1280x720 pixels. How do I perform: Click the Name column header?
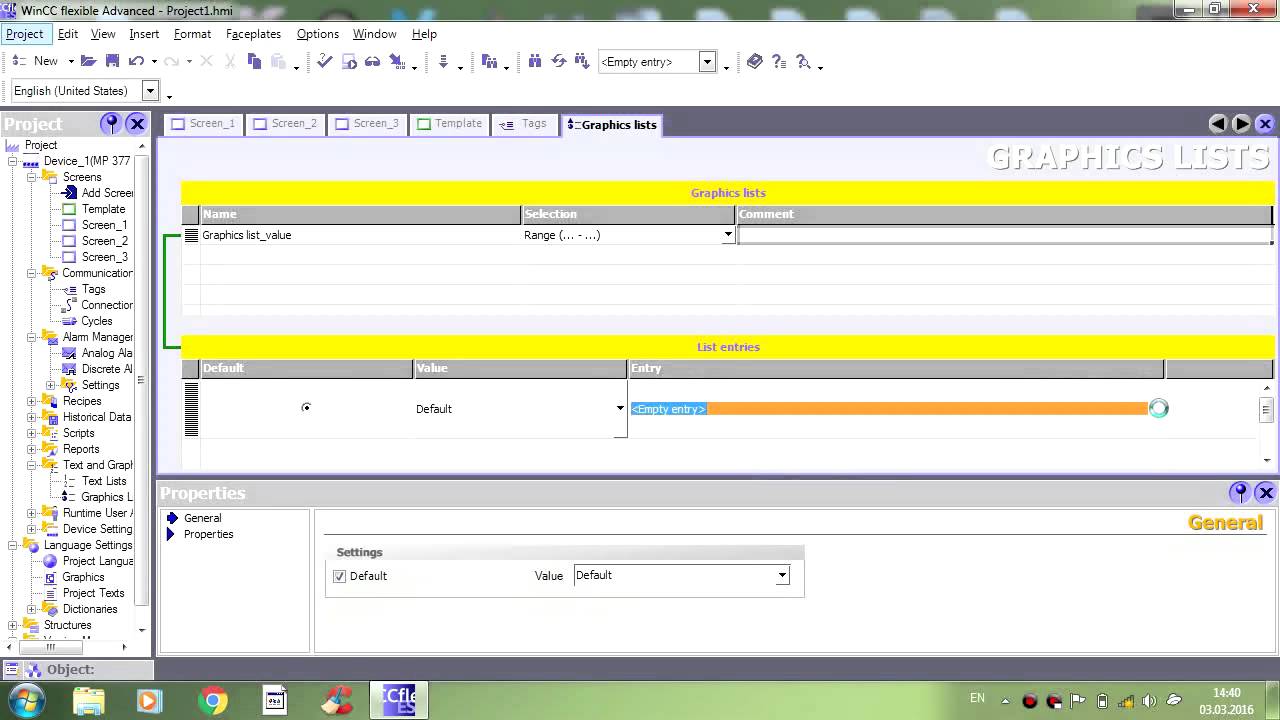[x=360, y=214]
